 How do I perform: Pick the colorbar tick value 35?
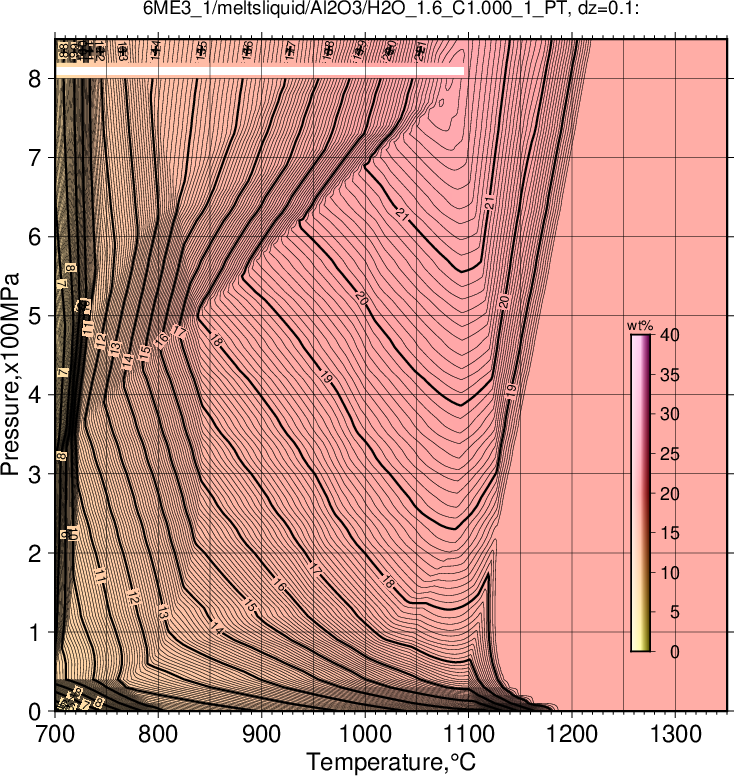(670, 375)
